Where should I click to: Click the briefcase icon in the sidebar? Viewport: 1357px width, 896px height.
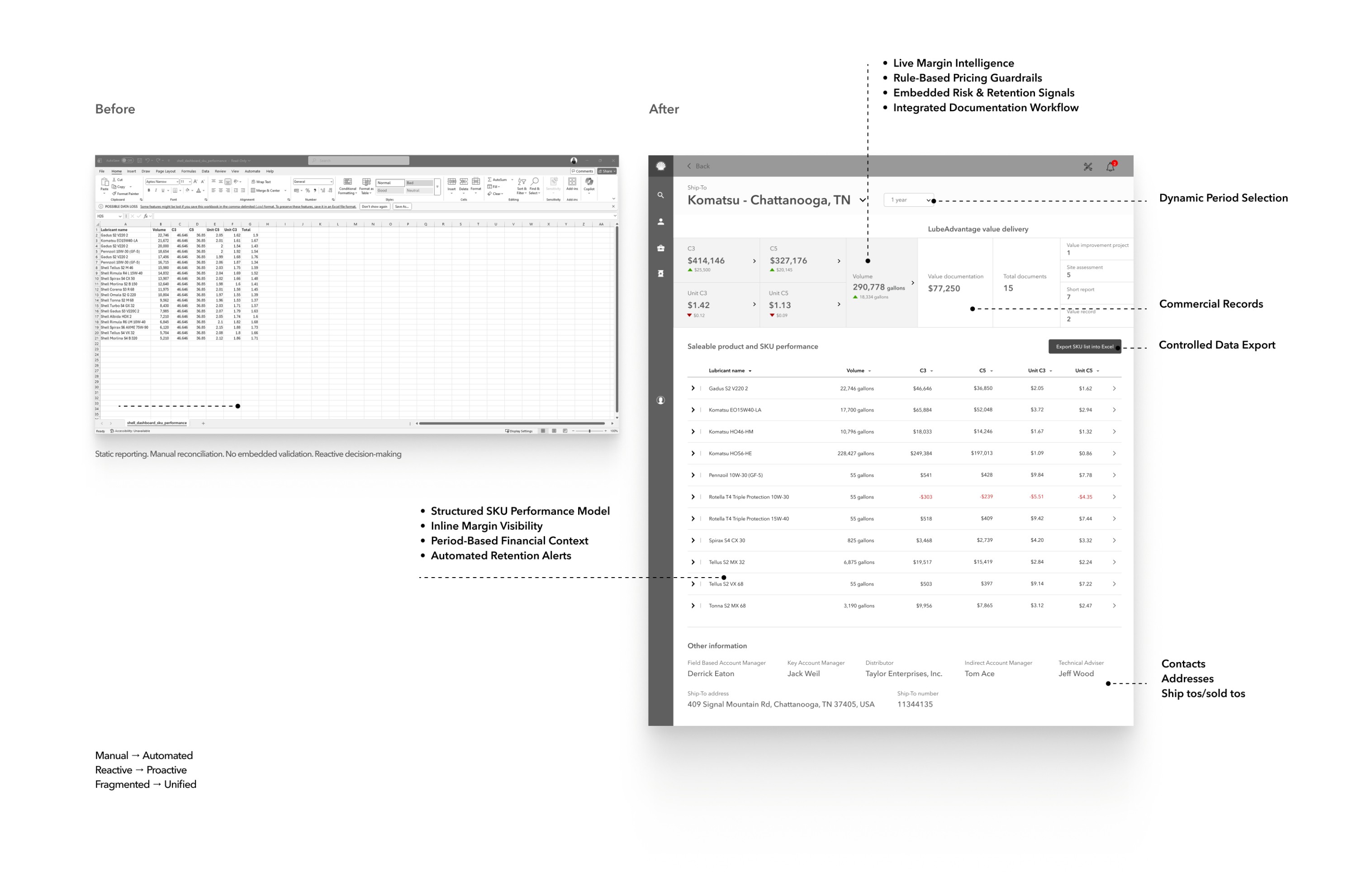click(660, 248)
